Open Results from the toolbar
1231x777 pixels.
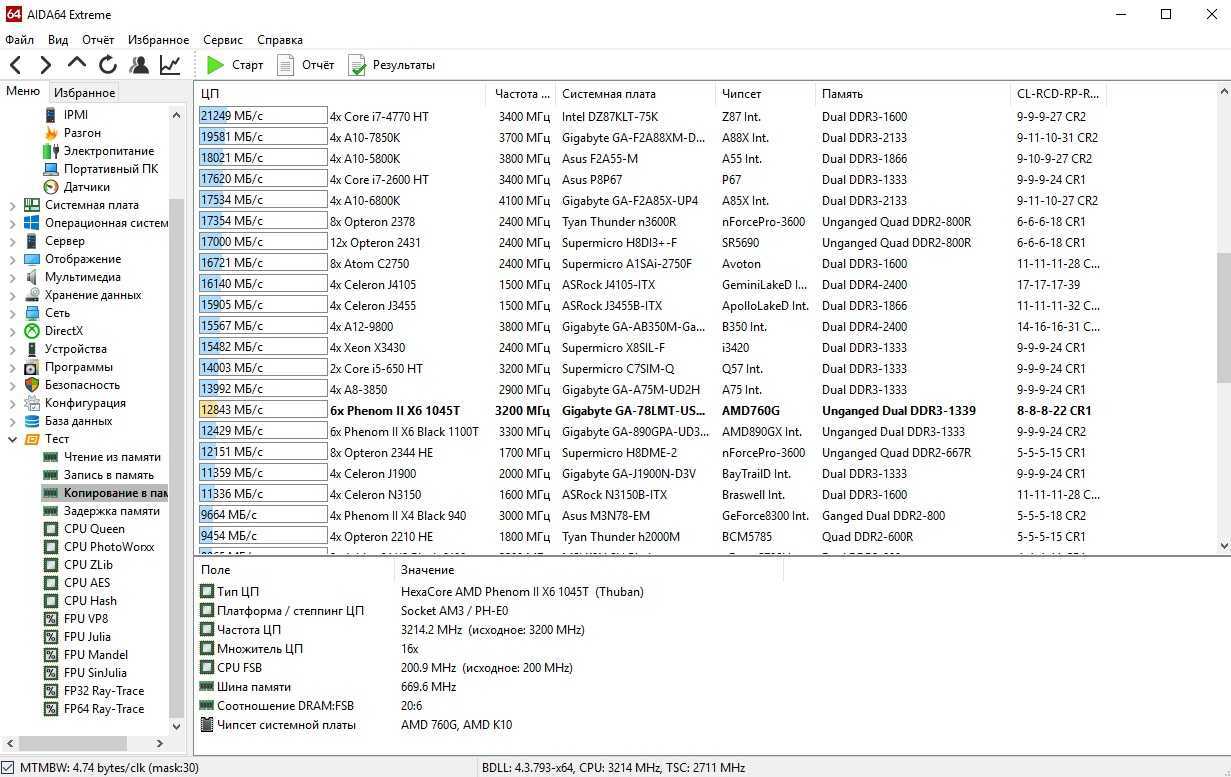click(391, 65)
